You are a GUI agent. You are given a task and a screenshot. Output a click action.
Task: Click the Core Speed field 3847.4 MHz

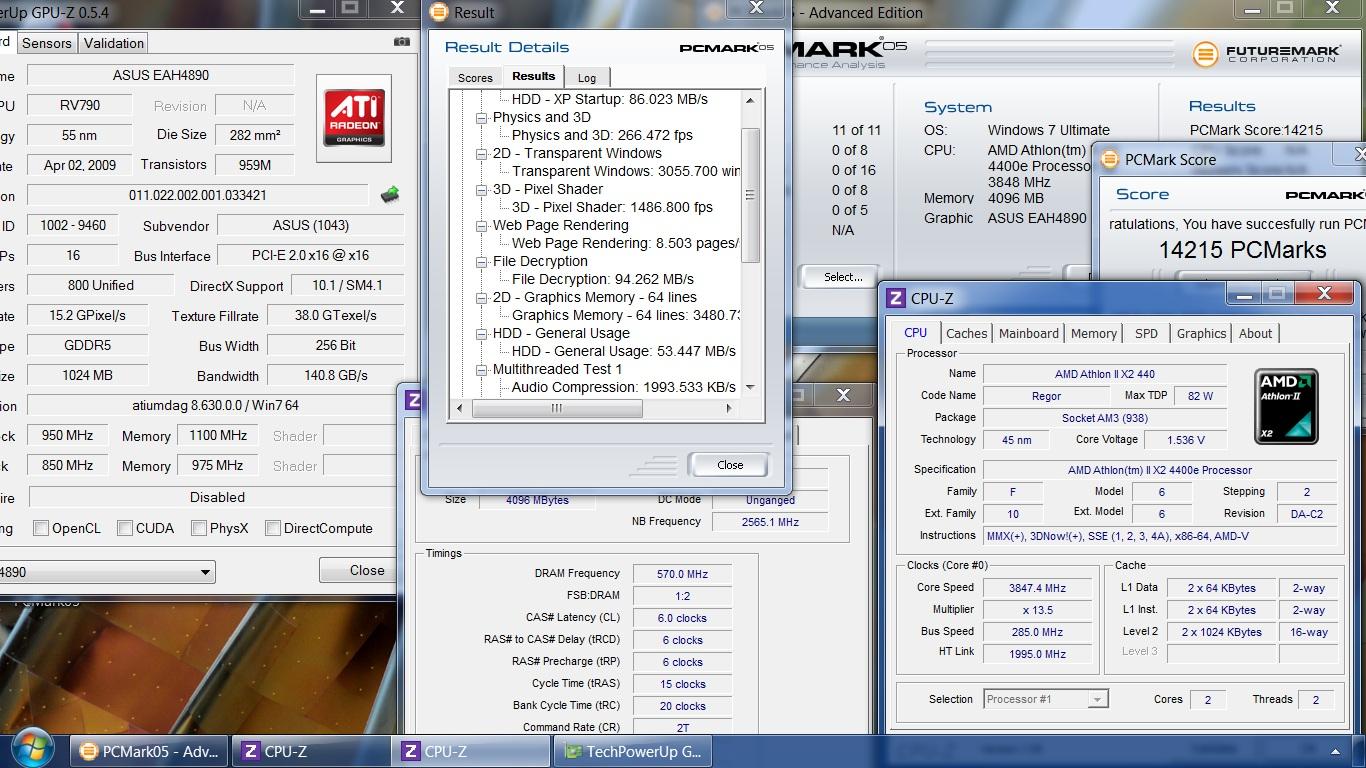click(x=1037, y=588)
